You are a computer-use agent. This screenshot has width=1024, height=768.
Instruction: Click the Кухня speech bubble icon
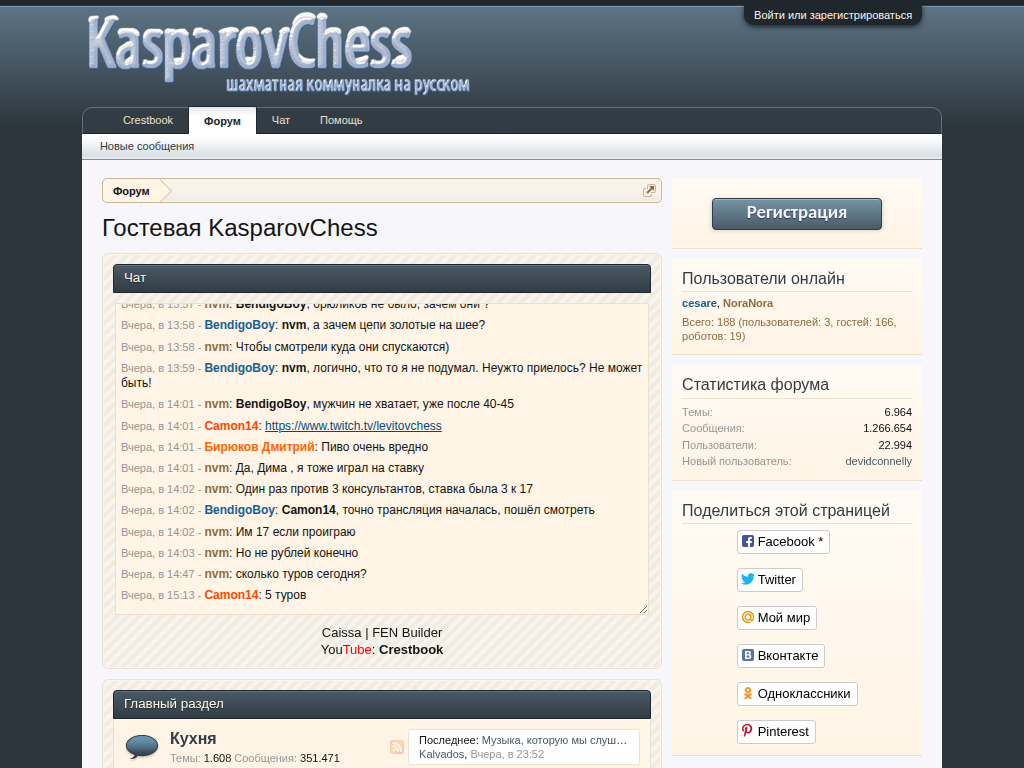pos(142,746)
